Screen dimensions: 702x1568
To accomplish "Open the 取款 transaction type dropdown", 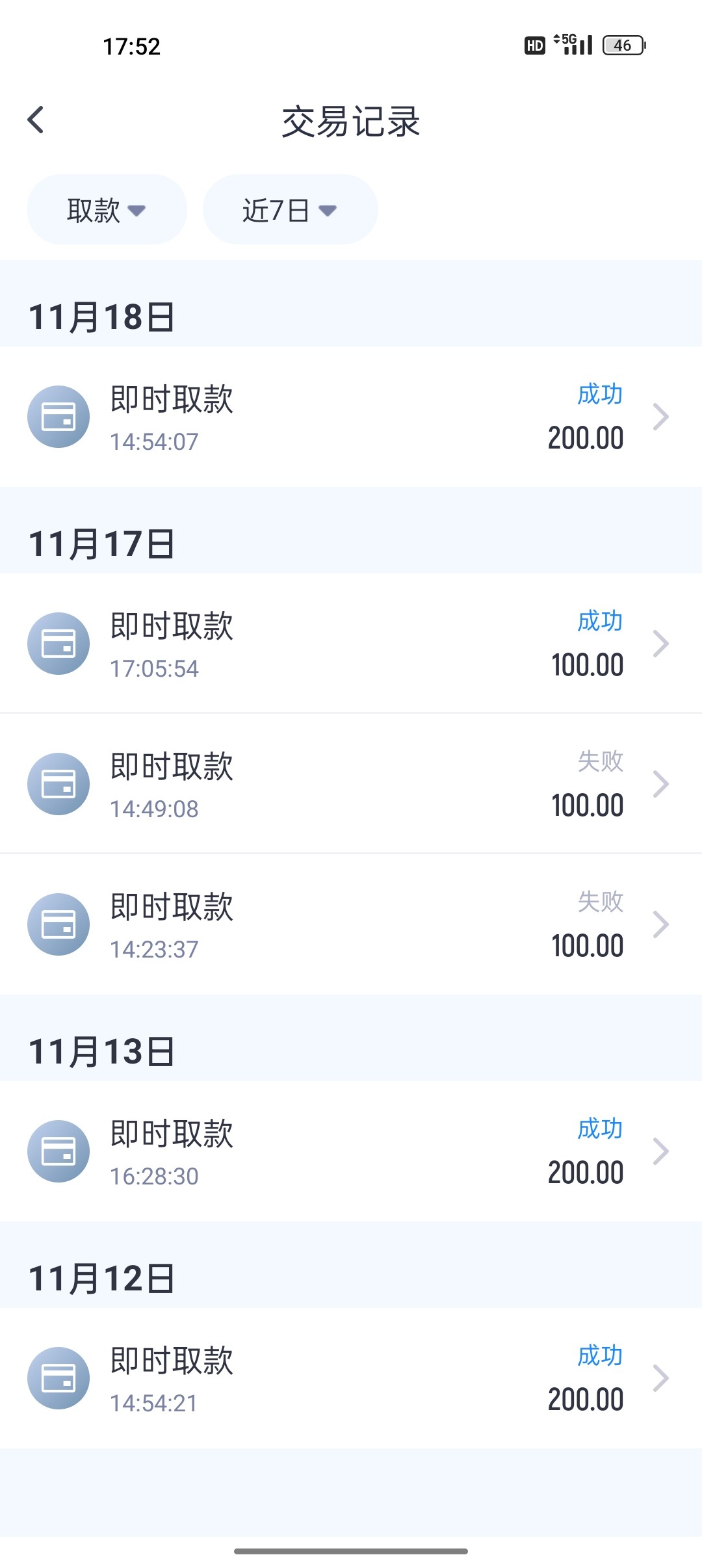I will click(107, 210).
